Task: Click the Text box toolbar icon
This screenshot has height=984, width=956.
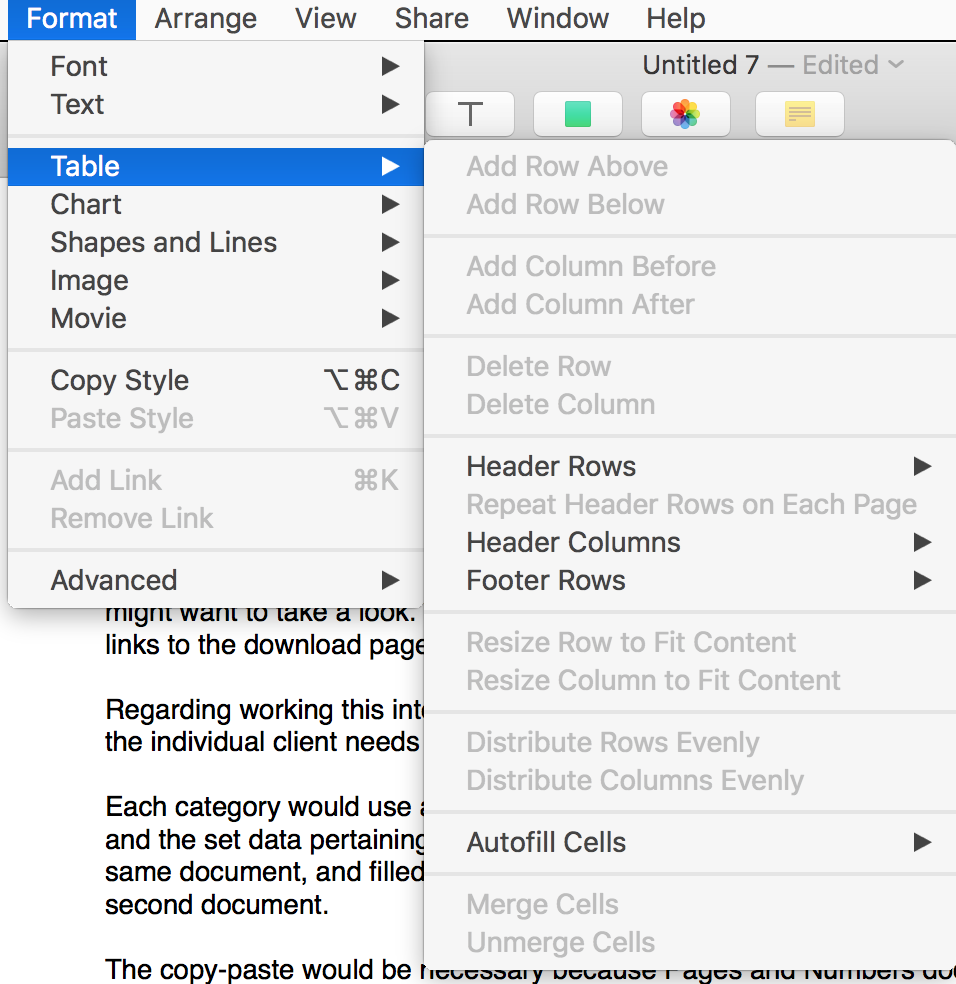Action: coord(470,115)
